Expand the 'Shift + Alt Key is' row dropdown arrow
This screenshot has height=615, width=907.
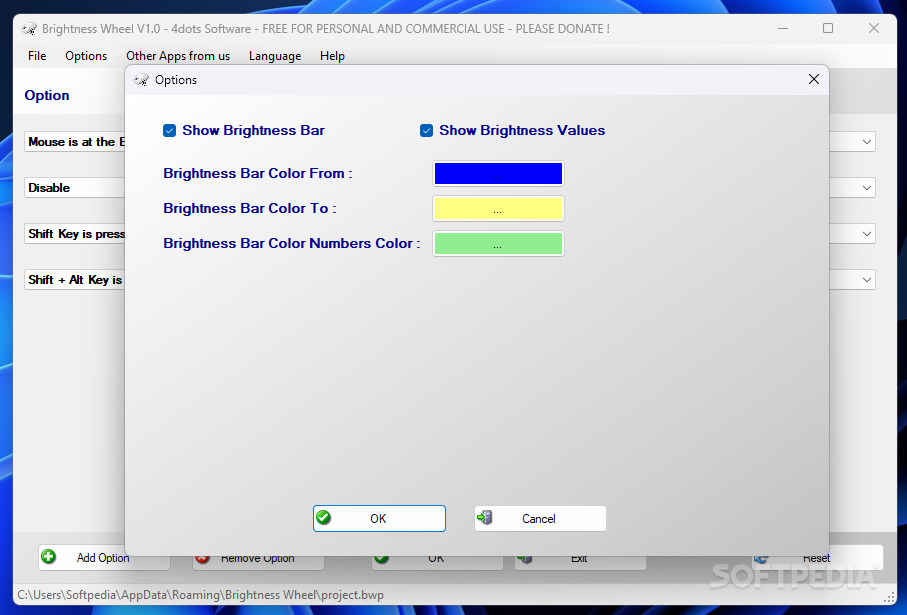[867, 280]
